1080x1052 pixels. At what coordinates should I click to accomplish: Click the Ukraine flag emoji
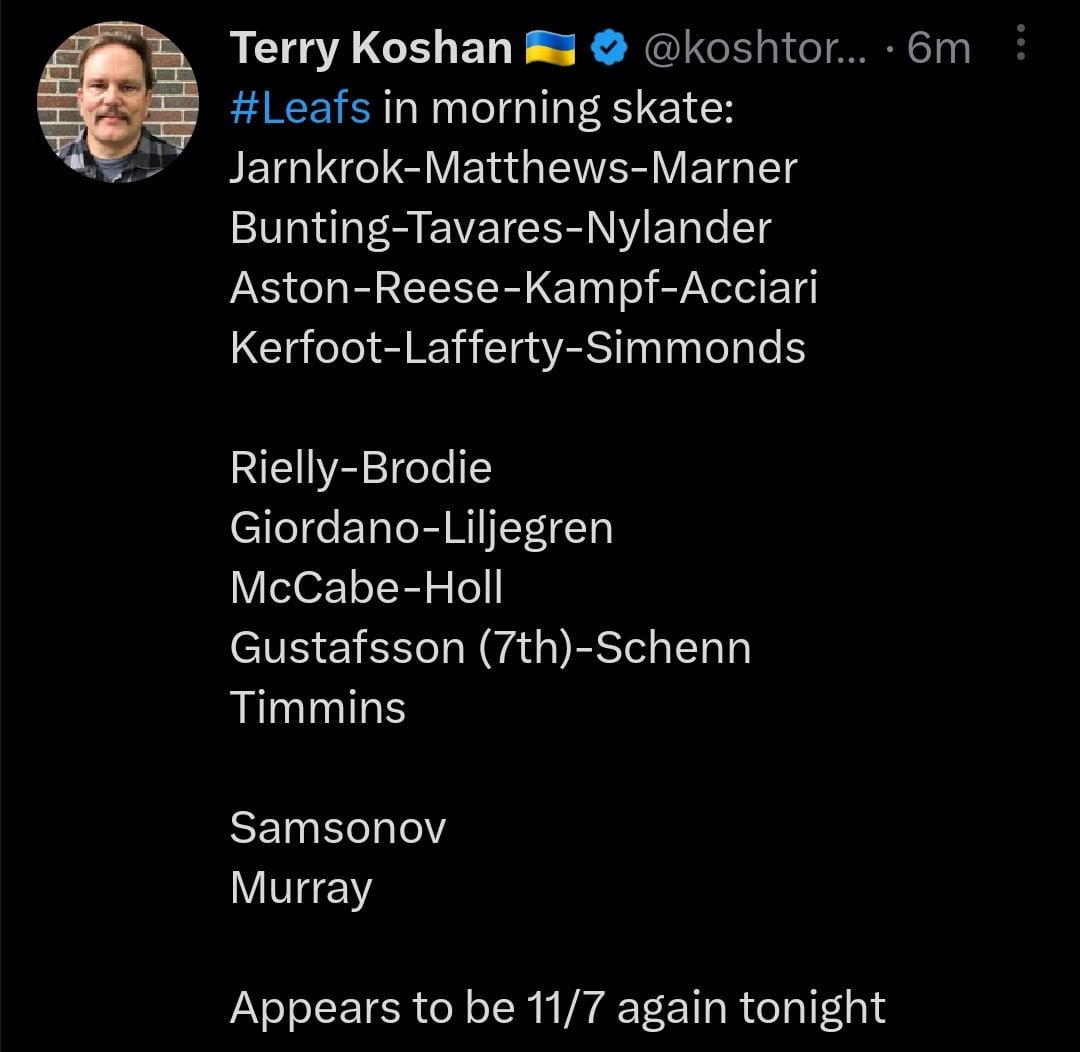point(550,48)
